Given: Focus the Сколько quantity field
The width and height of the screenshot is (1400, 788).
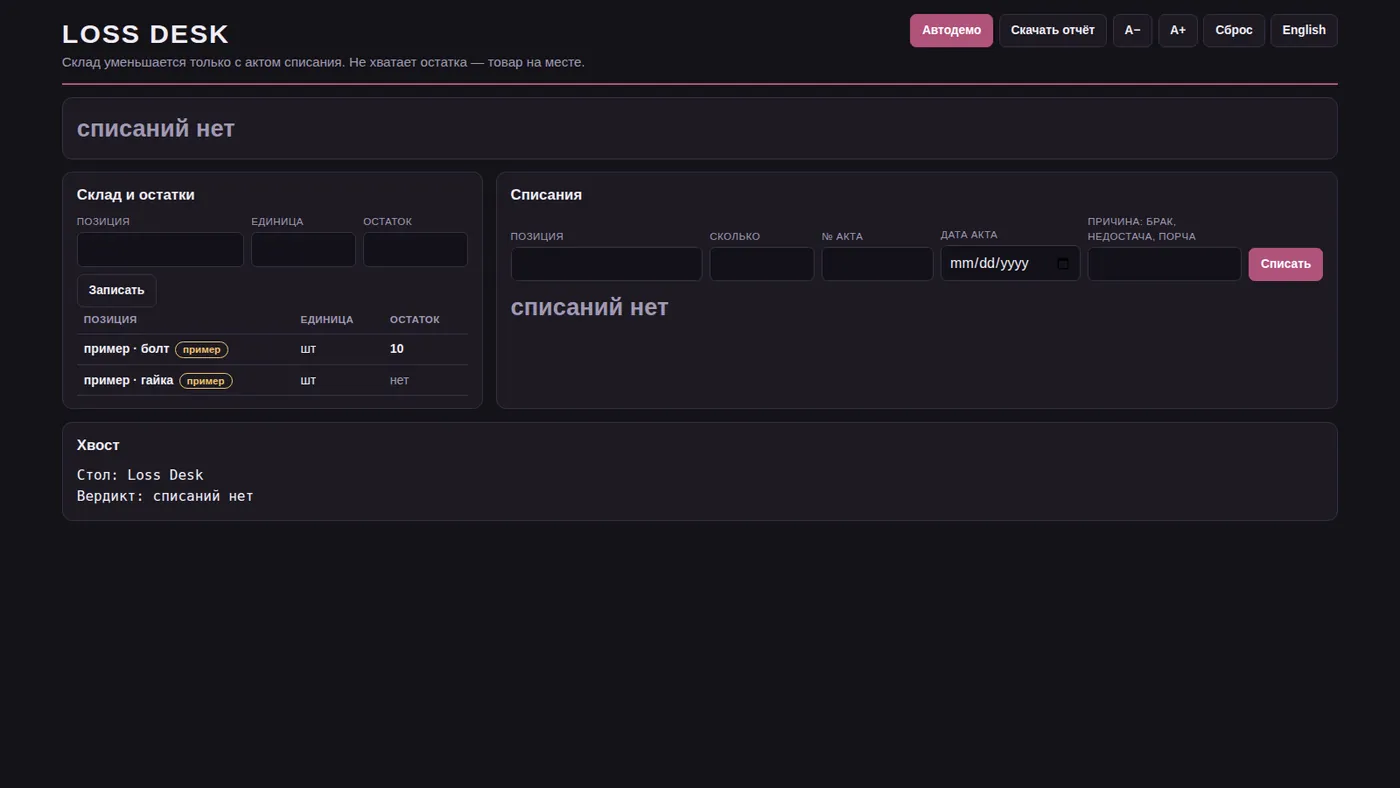Looking at the screenshot, I should pyautogui.click(x=762, y=264).
